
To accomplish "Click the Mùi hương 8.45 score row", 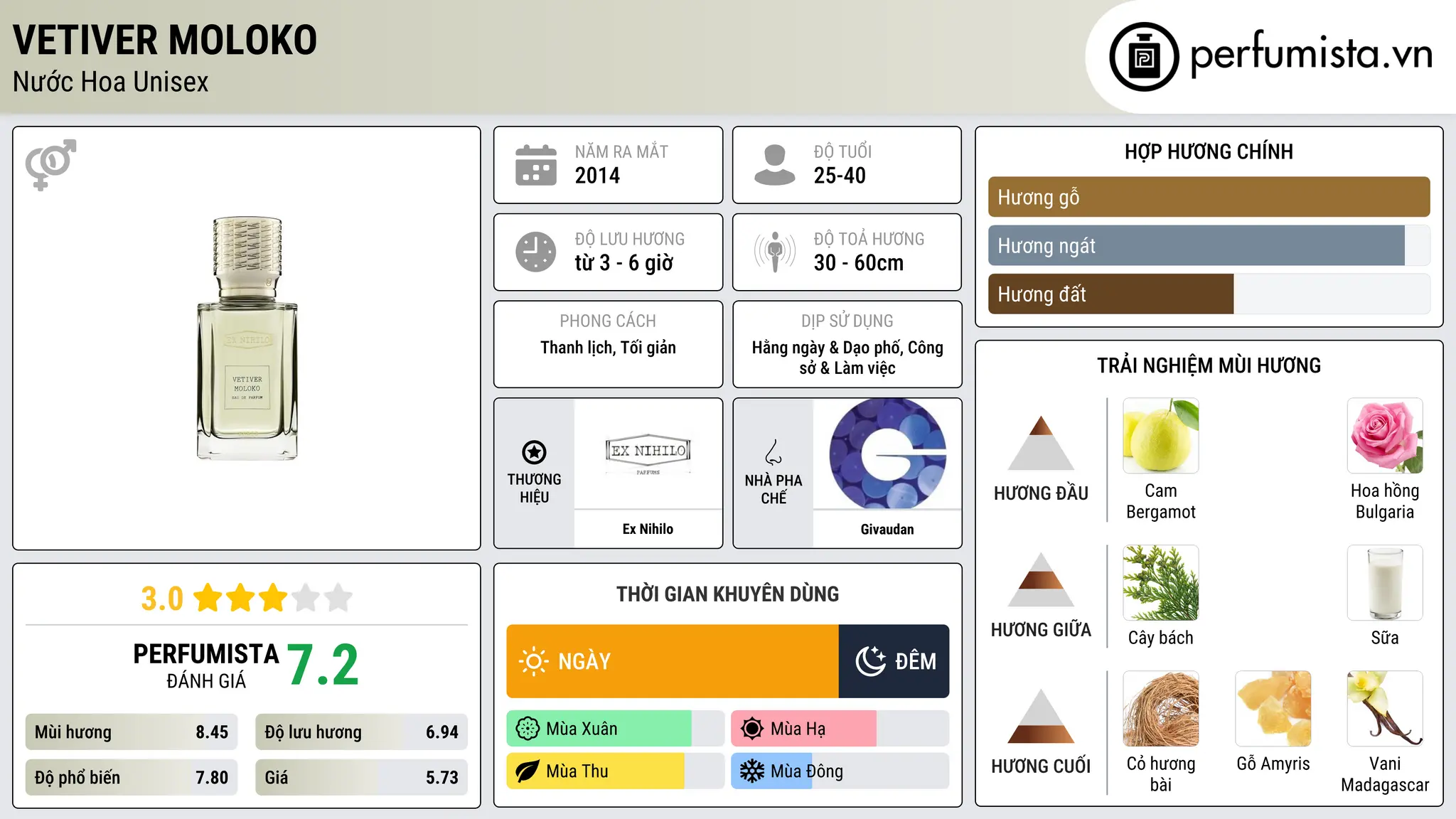I will point(132,732).
